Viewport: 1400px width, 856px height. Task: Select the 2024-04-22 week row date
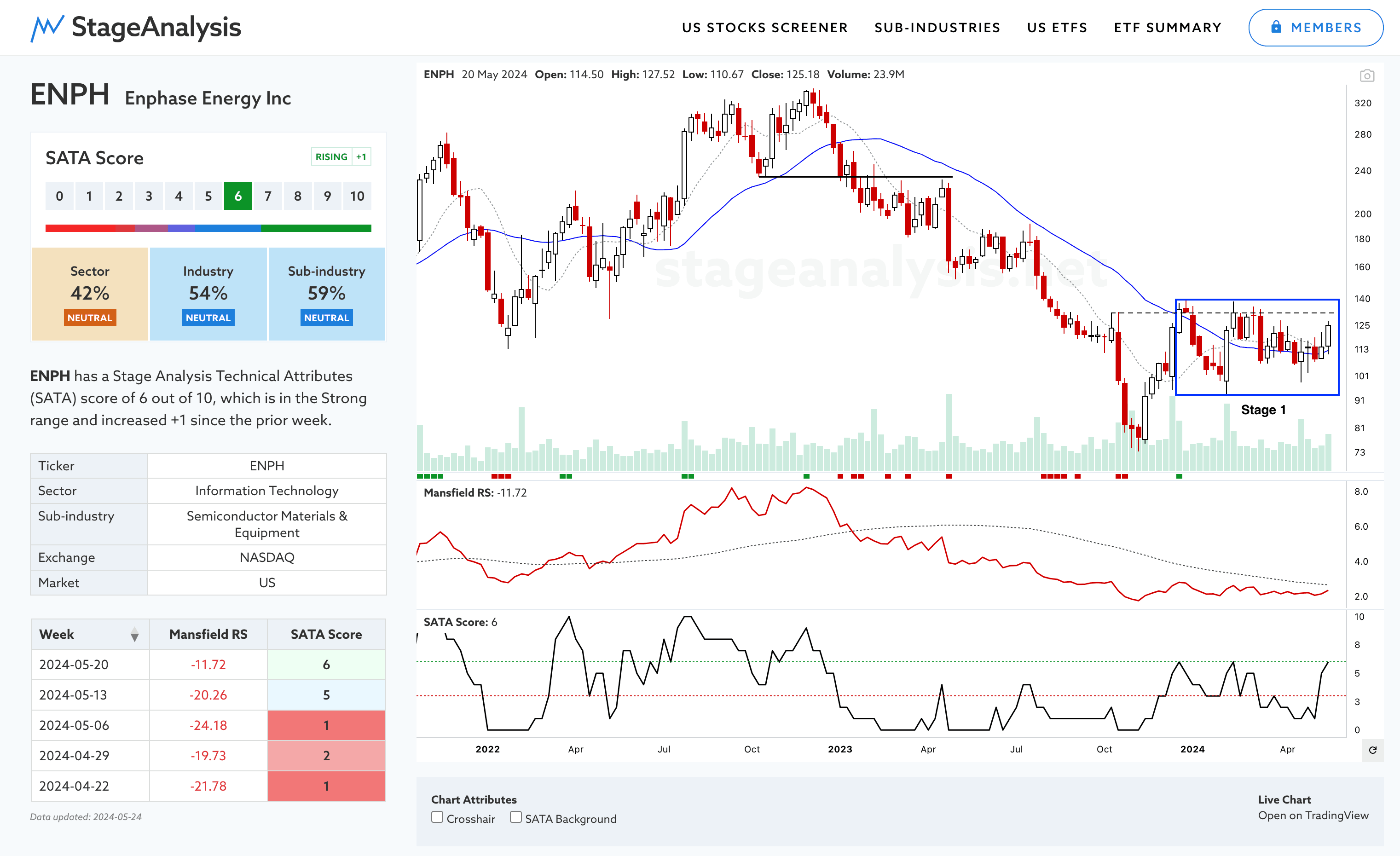74,786
